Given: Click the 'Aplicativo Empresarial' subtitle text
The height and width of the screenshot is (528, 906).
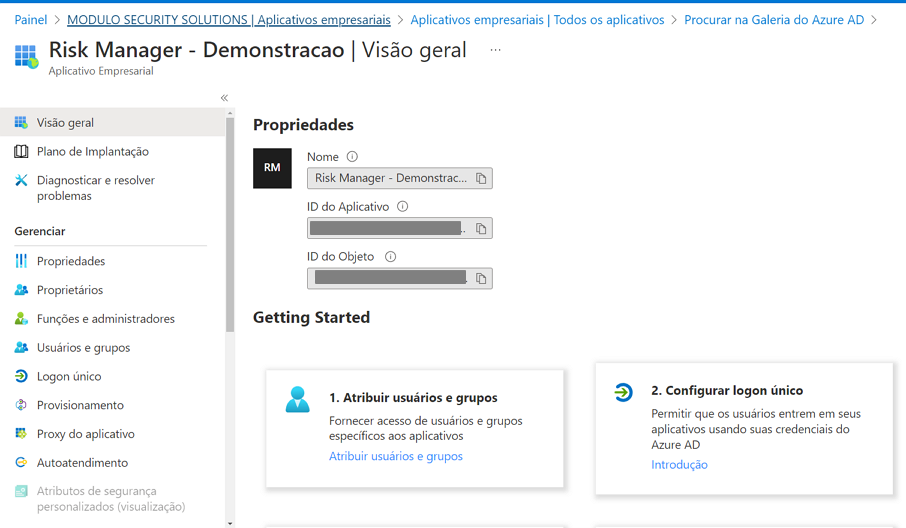Looking at the screenshot, I should click(101, 71).
